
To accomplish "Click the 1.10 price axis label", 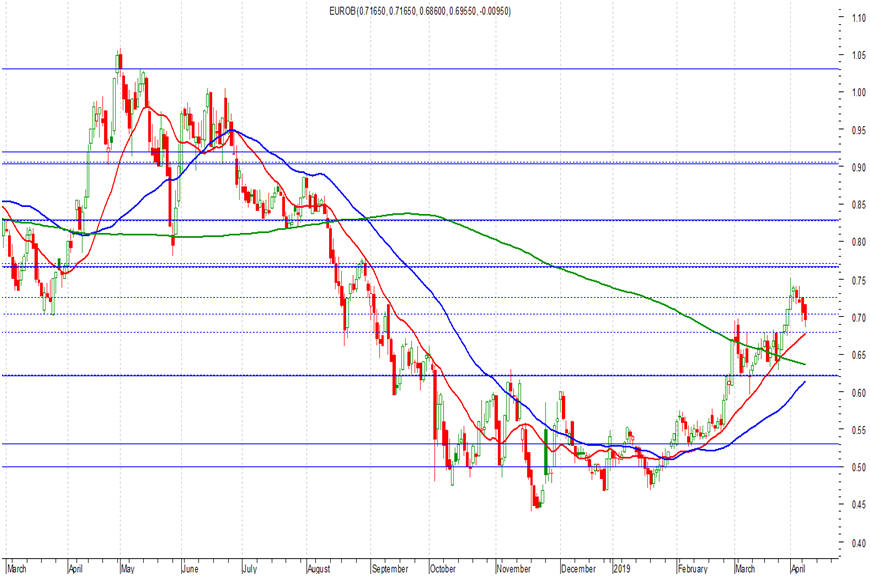I will coord(859,18).
